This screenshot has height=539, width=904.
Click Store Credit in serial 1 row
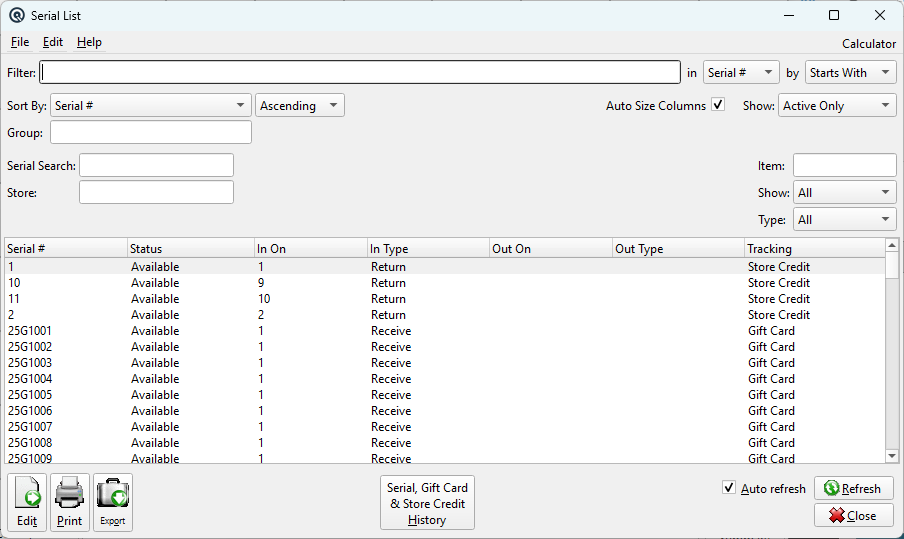779,267
